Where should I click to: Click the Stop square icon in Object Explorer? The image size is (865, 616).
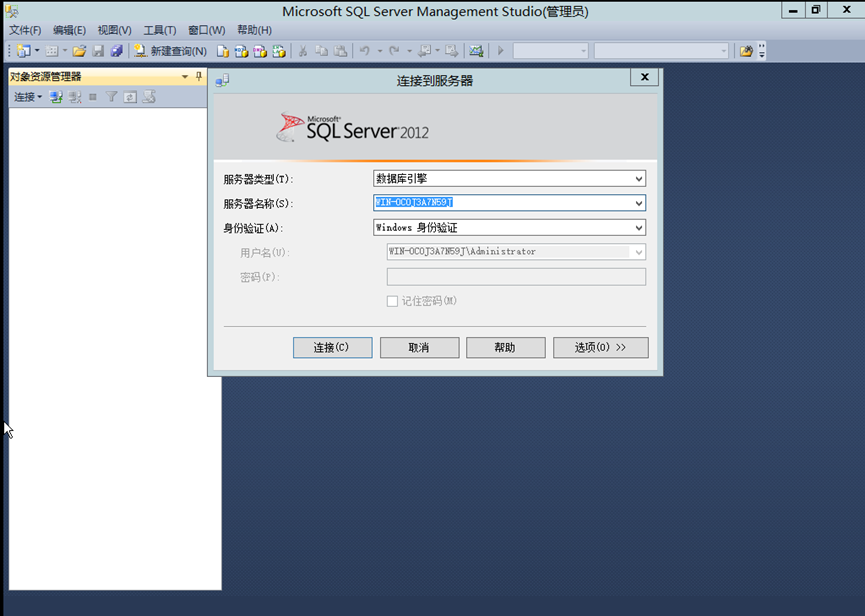click(x=93, y=97)
